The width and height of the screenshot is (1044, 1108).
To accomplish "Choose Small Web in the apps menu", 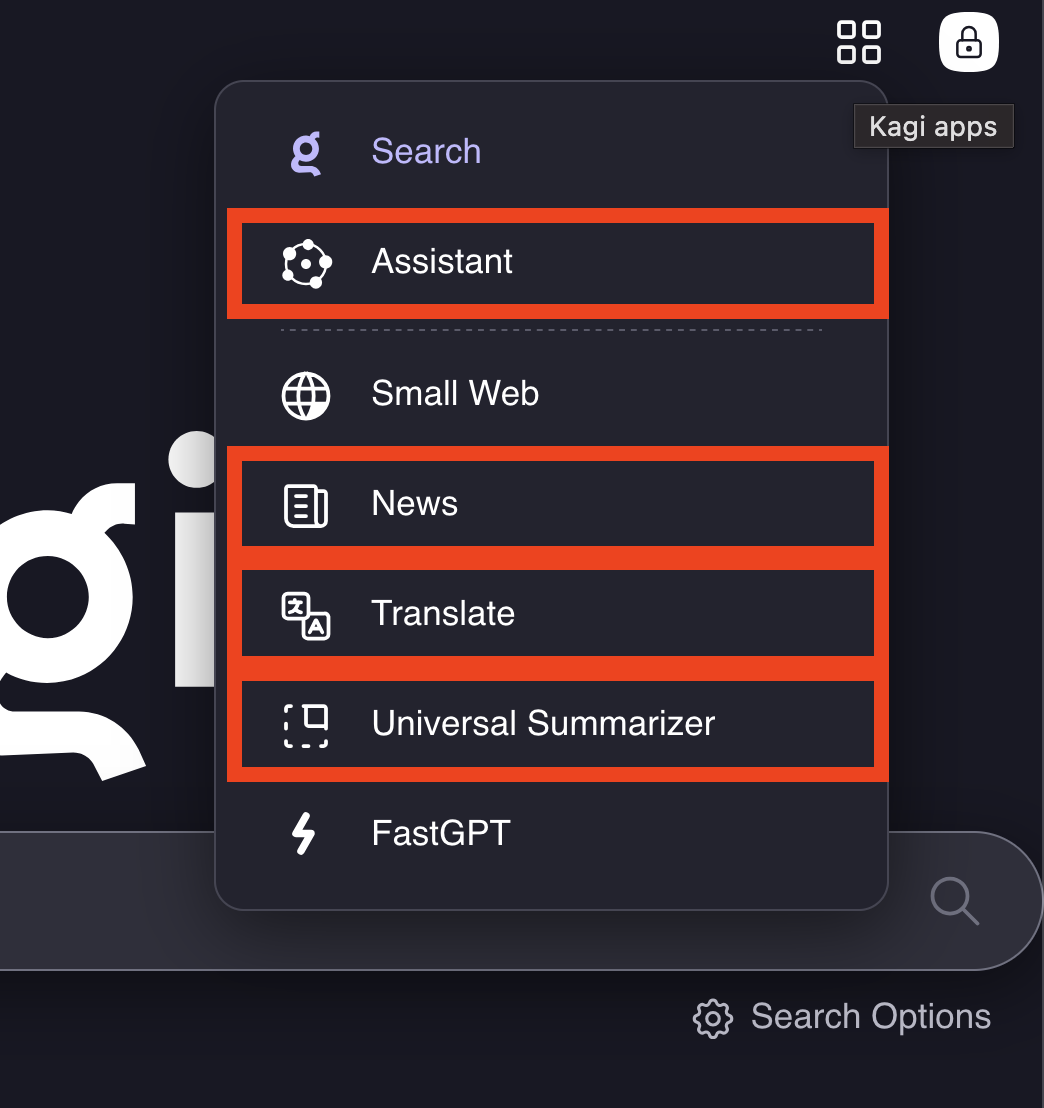I will coord(455,394).
